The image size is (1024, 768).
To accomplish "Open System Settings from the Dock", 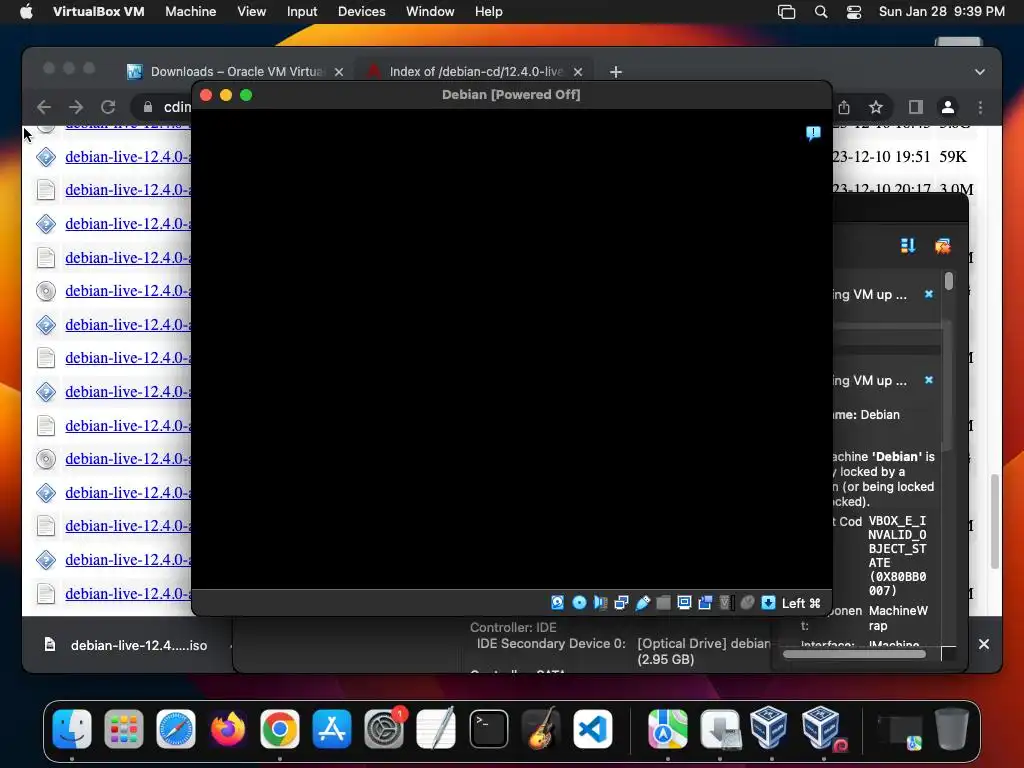I will tap(384, 729).
